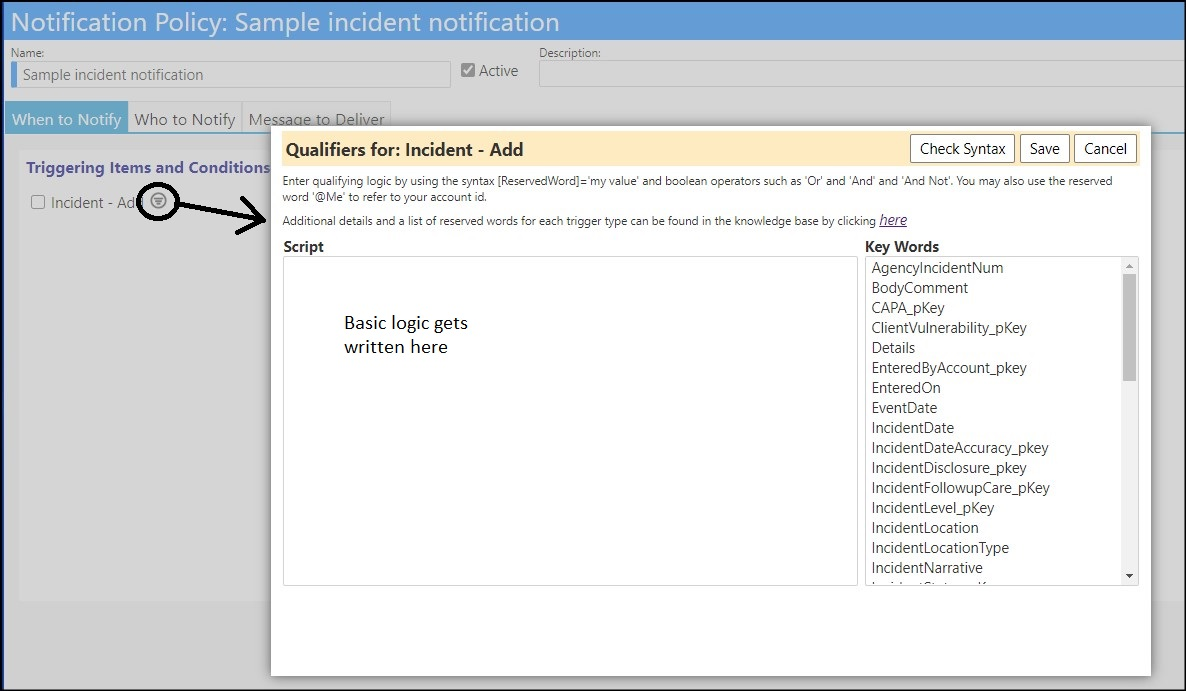Choose CAPA_pKey from Key Words
The height and width of the screenshot is (691, 1186).
908,308
